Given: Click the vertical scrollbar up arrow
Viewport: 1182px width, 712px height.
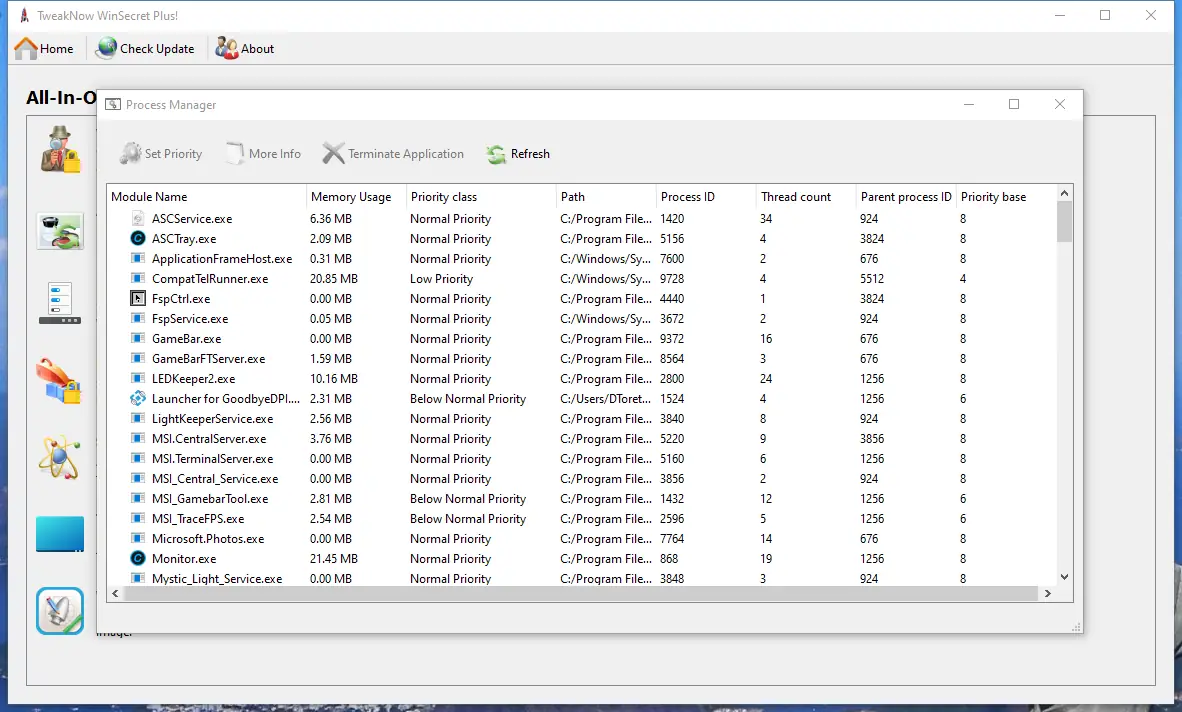Looking at the screenshot, I should click(x=1064, y=193).
